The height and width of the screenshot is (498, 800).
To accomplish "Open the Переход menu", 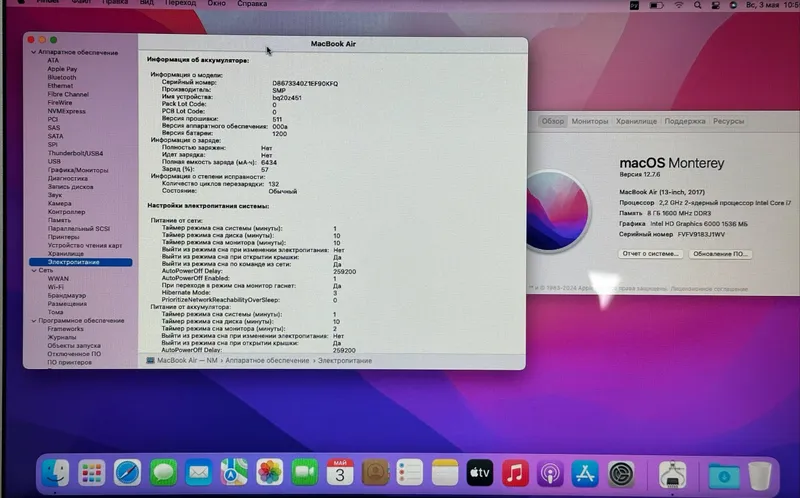I will point(180,4).
